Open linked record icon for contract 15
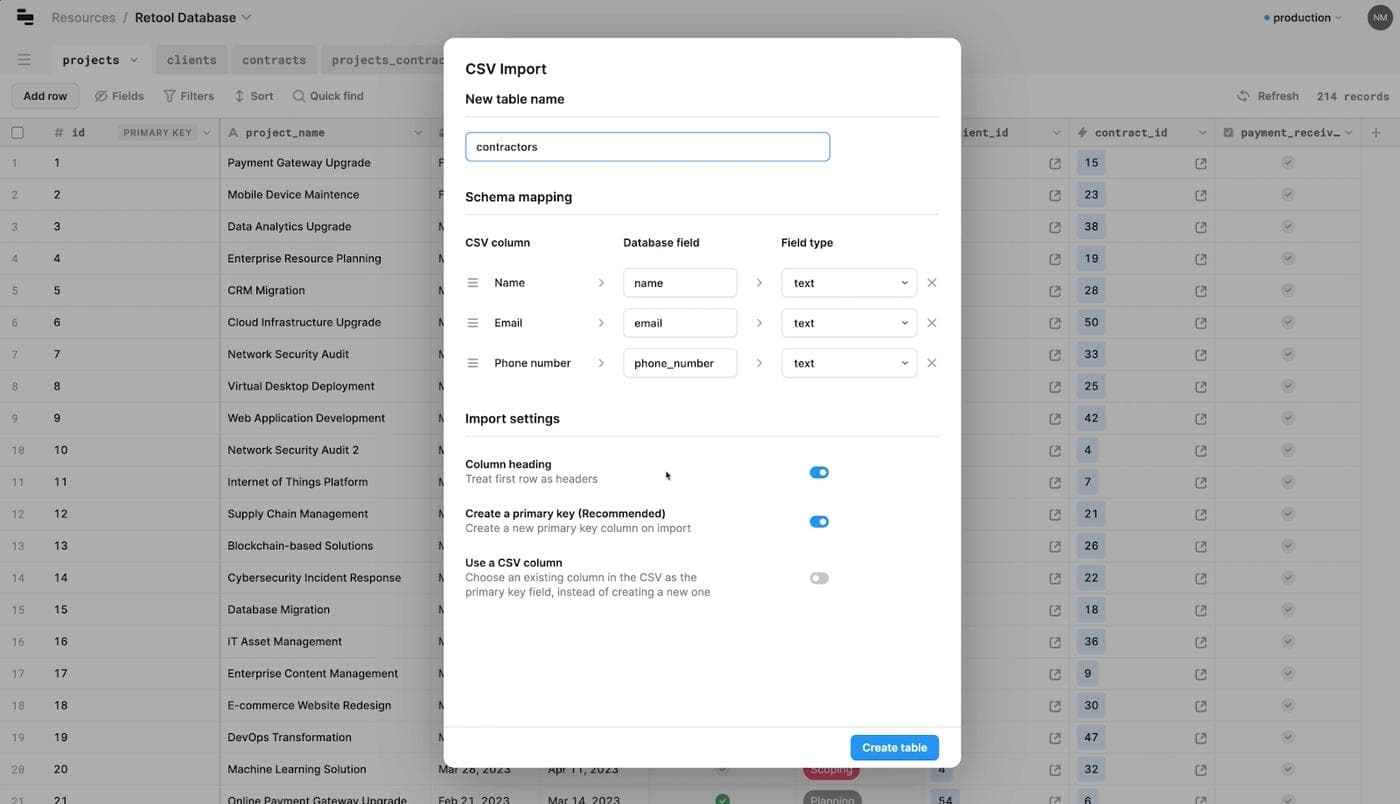The width and height of the screenshot is (1400, 804). [x=1200, y=163]
